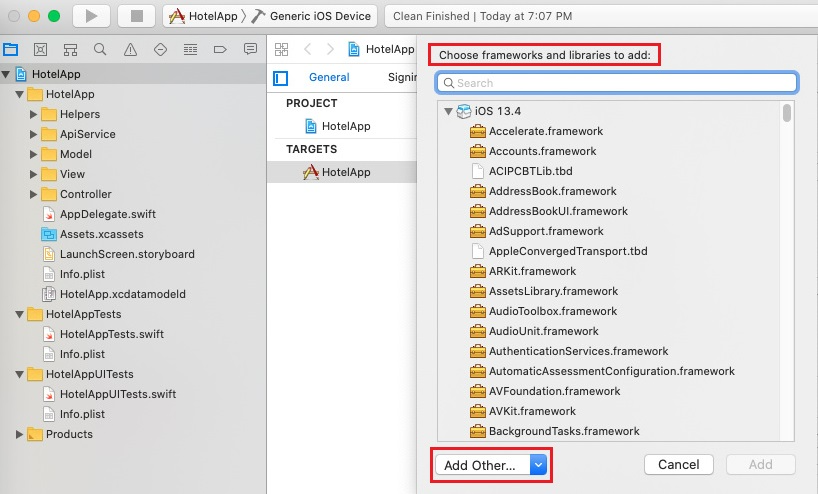818x494 pixels.
Task: Select AVKit.framework in list
Action: pyautogui.click(x=532, y=411)
